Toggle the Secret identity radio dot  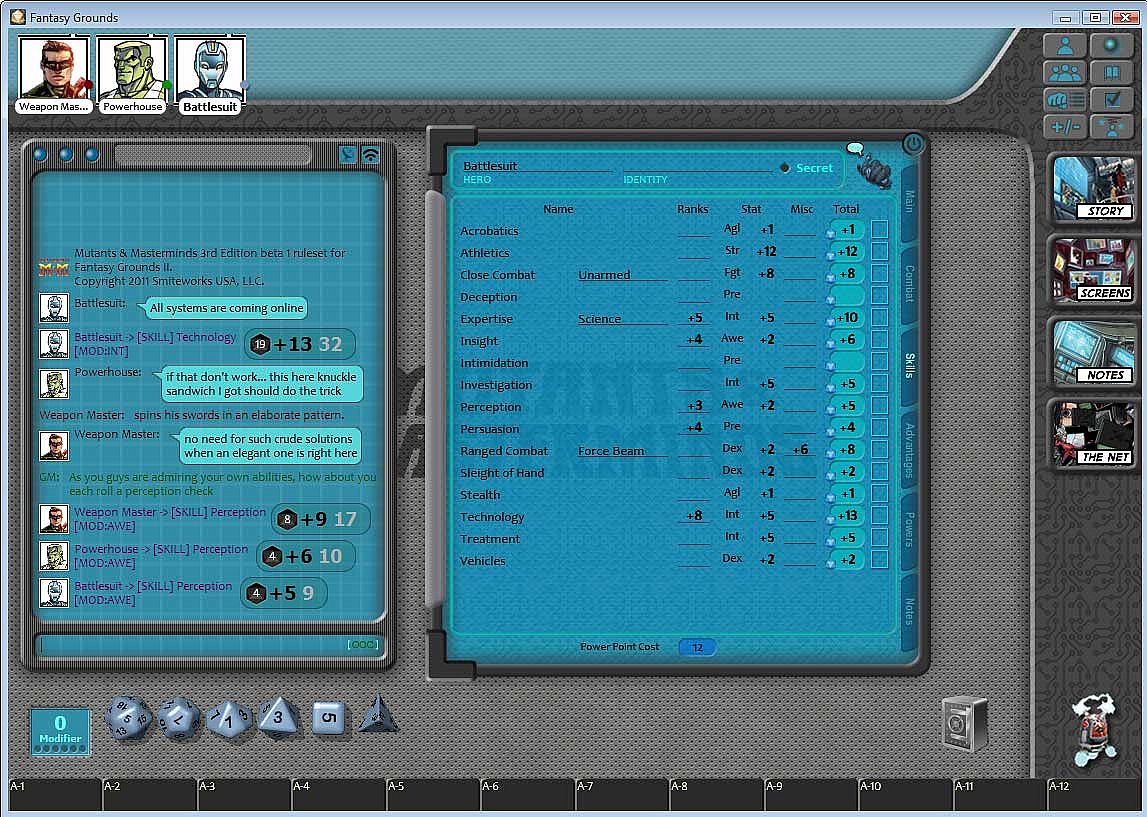(784, 167)
